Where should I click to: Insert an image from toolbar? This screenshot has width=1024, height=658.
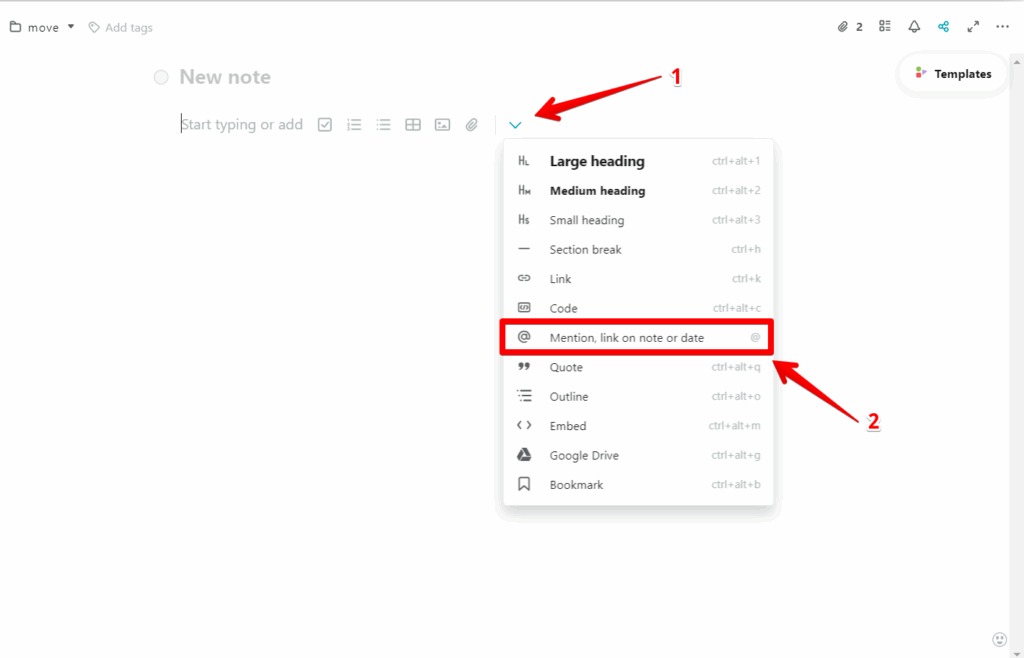(442, 125)
